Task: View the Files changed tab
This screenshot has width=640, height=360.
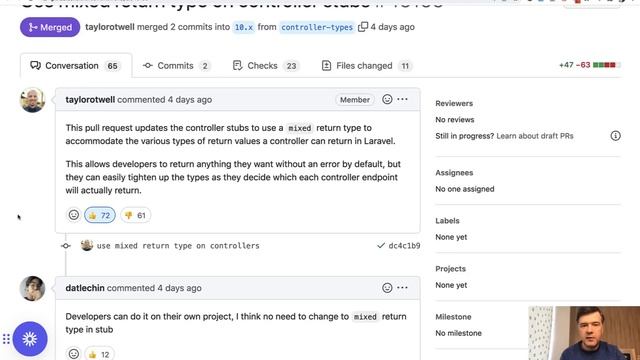Action: tap(367, 66)
